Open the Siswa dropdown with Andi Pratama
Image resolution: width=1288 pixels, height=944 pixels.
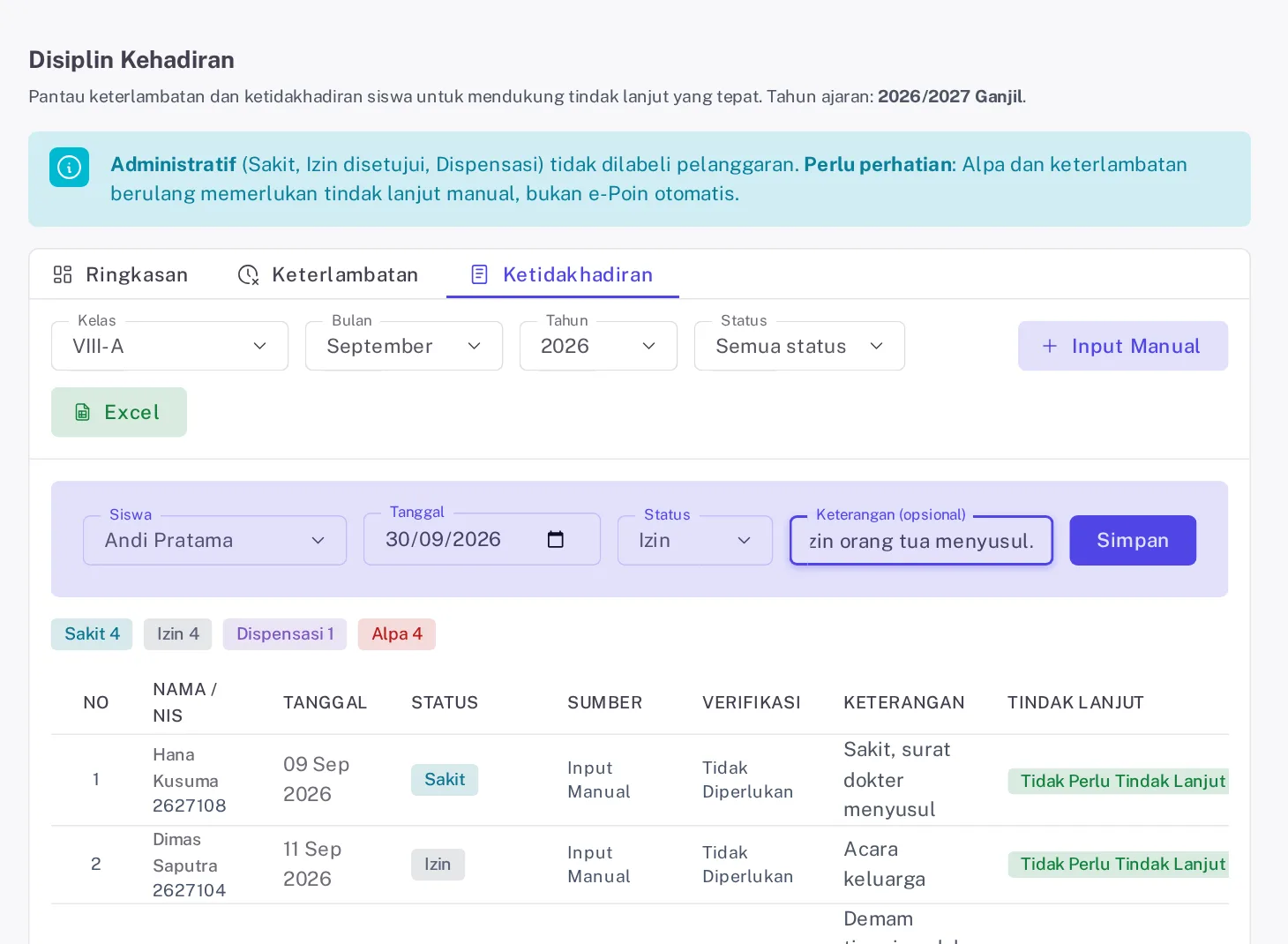click(x=214, y=540)
